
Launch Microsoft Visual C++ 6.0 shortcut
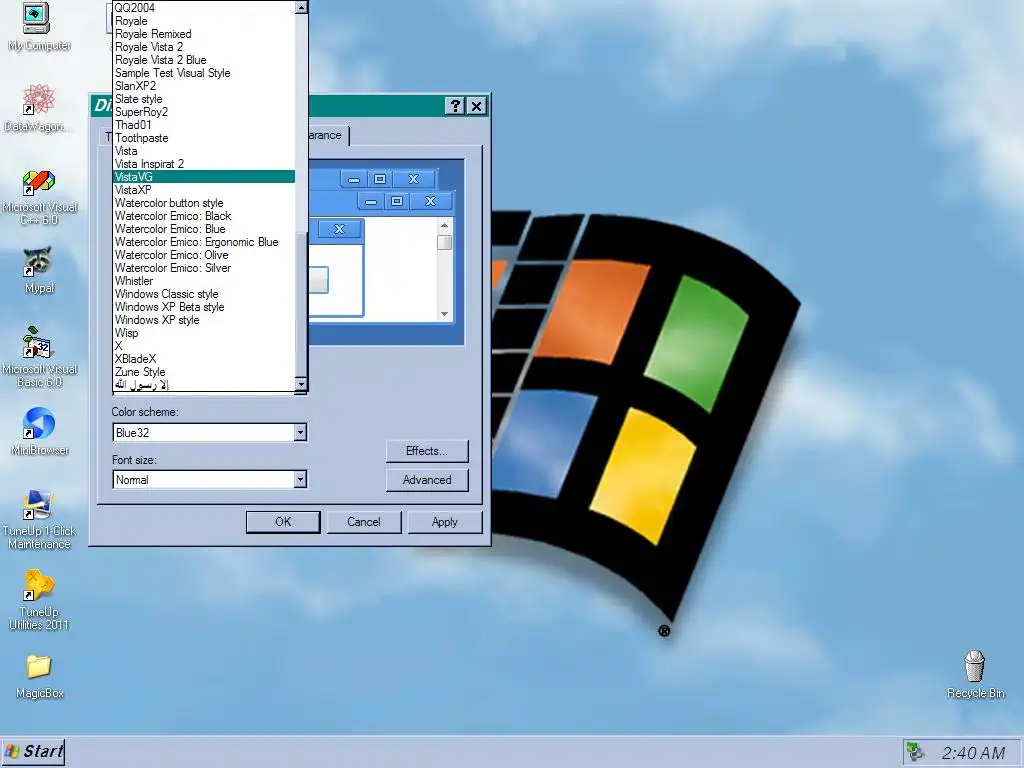[x=39, y=198]
